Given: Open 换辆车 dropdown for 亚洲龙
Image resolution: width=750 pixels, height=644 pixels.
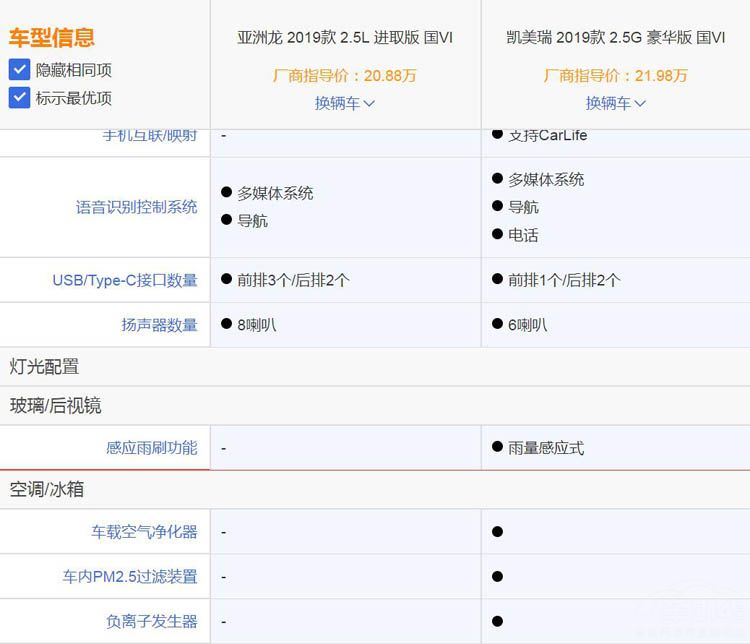Looking at the screenshot, I should click(x=345, y=103).
